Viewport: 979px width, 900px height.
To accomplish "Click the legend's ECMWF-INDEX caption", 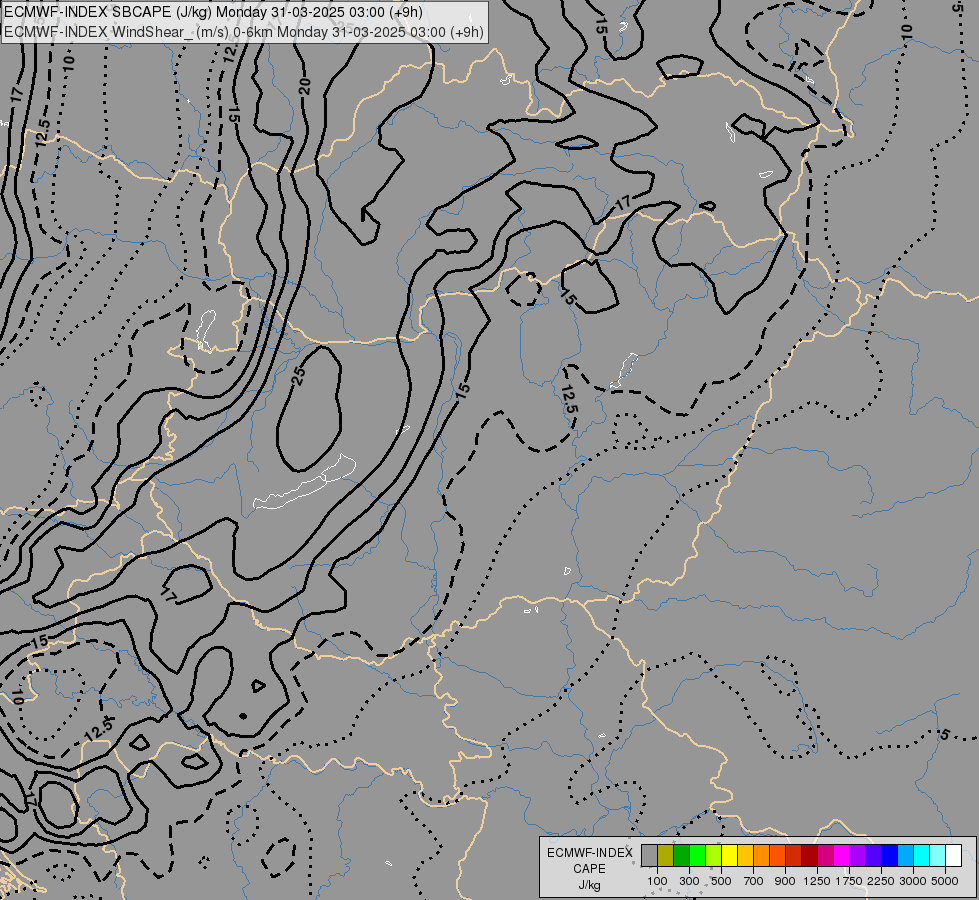I will pos(590,853).
